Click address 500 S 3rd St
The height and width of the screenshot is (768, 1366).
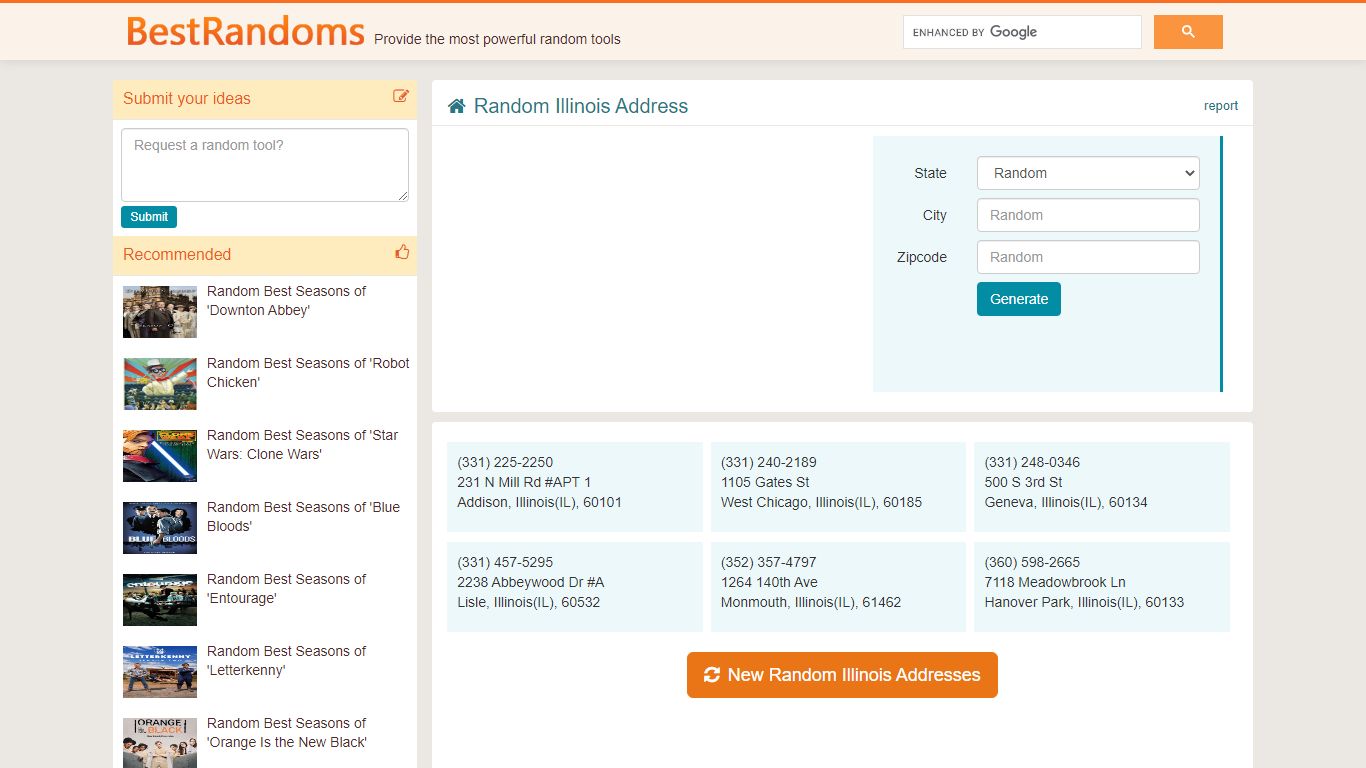[x=1024, y=482]
